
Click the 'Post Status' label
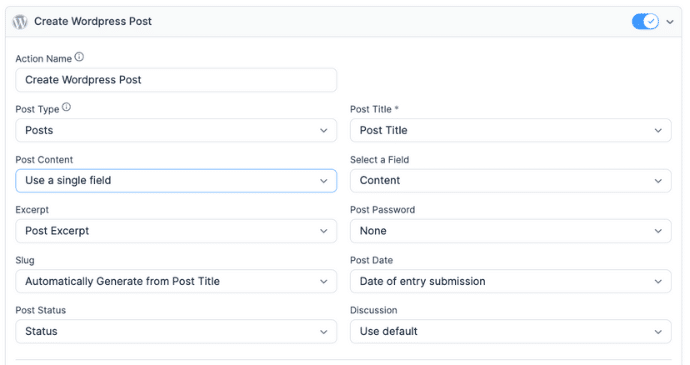point(40,310)
